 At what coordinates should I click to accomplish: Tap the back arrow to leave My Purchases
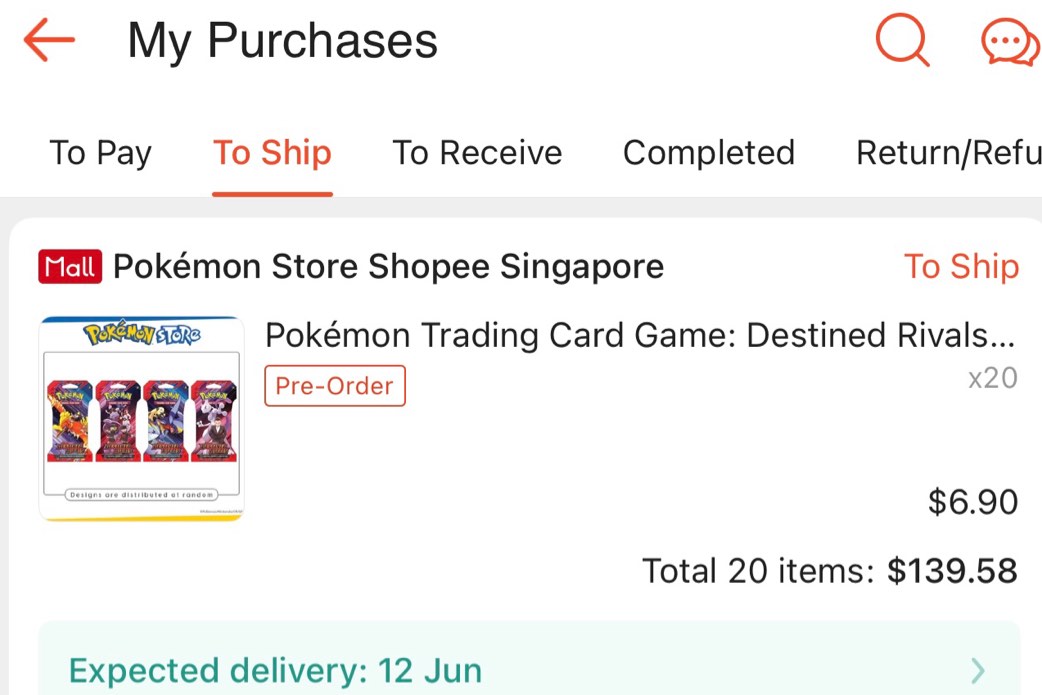point(48,40)
